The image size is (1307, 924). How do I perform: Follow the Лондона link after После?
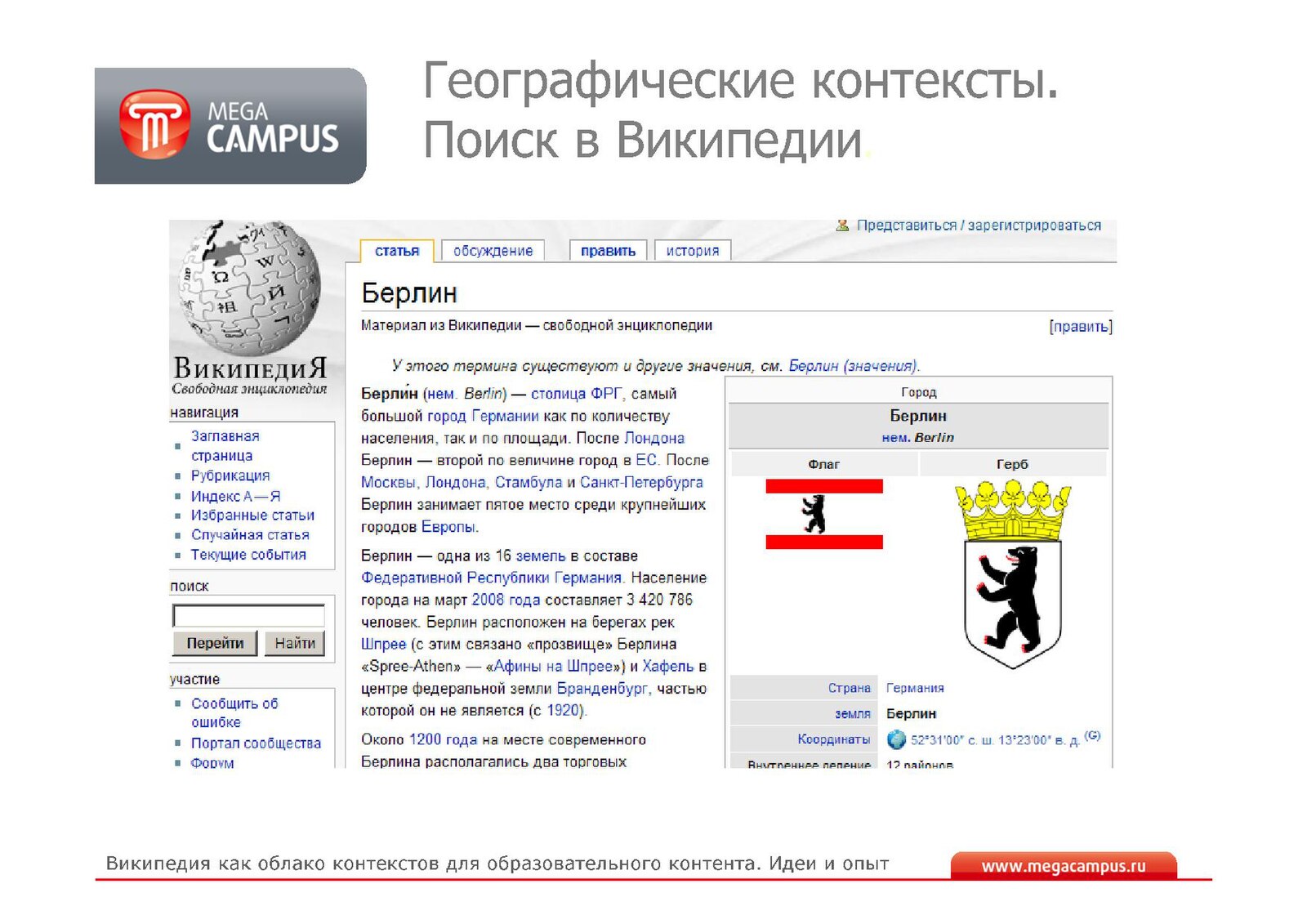click(654, 438)
